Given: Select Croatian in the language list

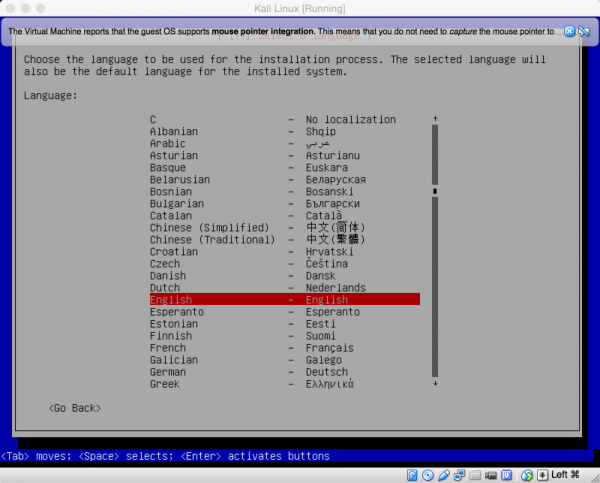Looking at the screenshot, I should point(285,252).
